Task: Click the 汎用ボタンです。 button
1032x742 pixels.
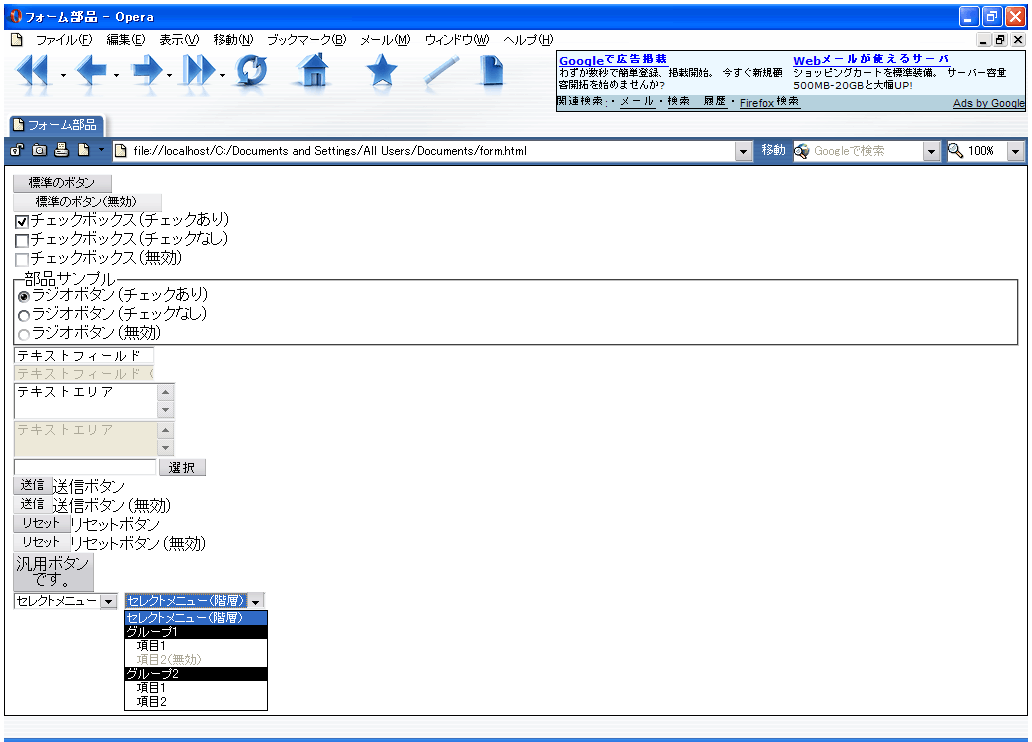Action: pyautogui.click(x=53, y=572)
